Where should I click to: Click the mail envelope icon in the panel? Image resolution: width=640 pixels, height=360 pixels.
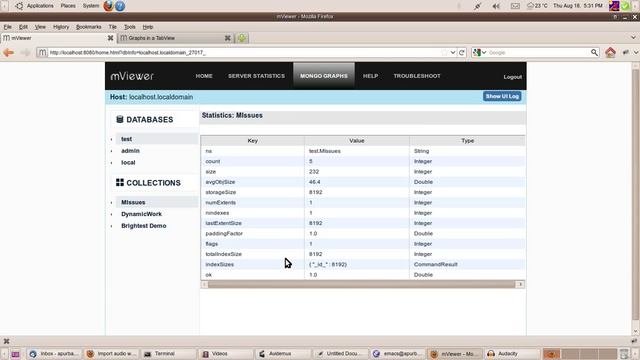pos(515,6)
